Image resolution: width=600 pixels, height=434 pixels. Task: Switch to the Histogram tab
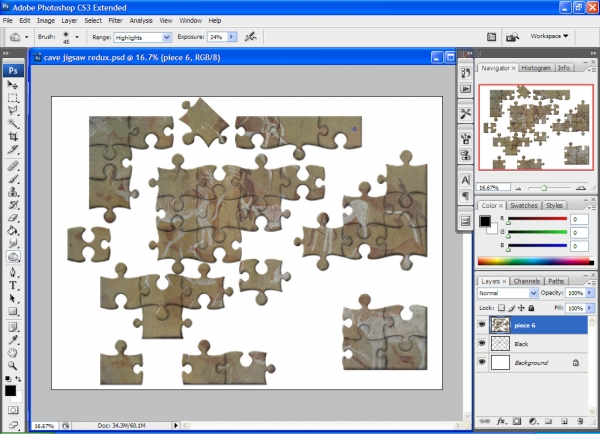(536, 68)
